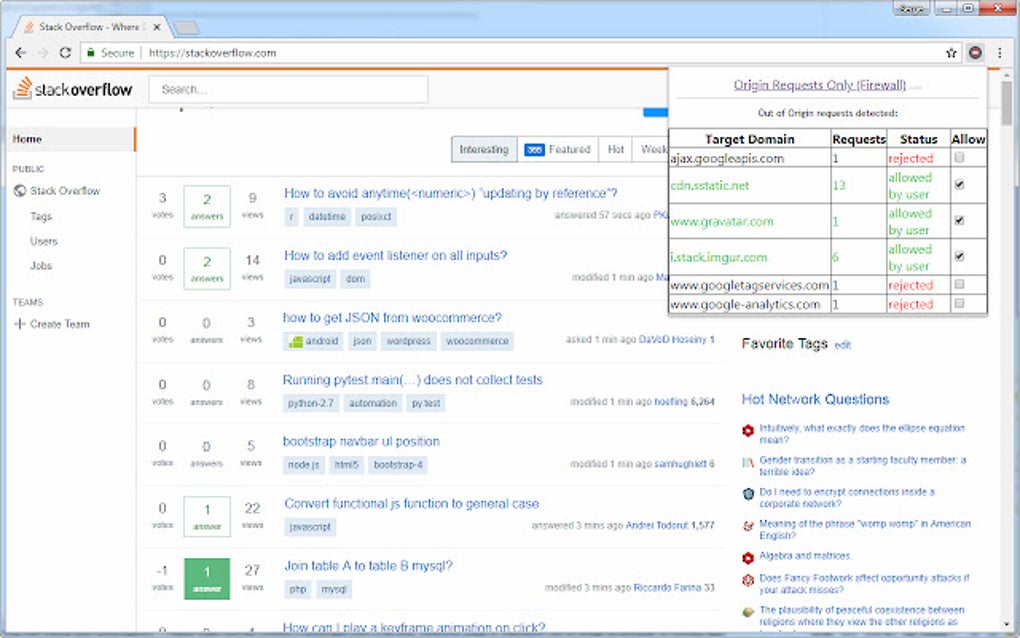Uncheck the cdn.sstatic.net allow checkbox

[960, 185]
